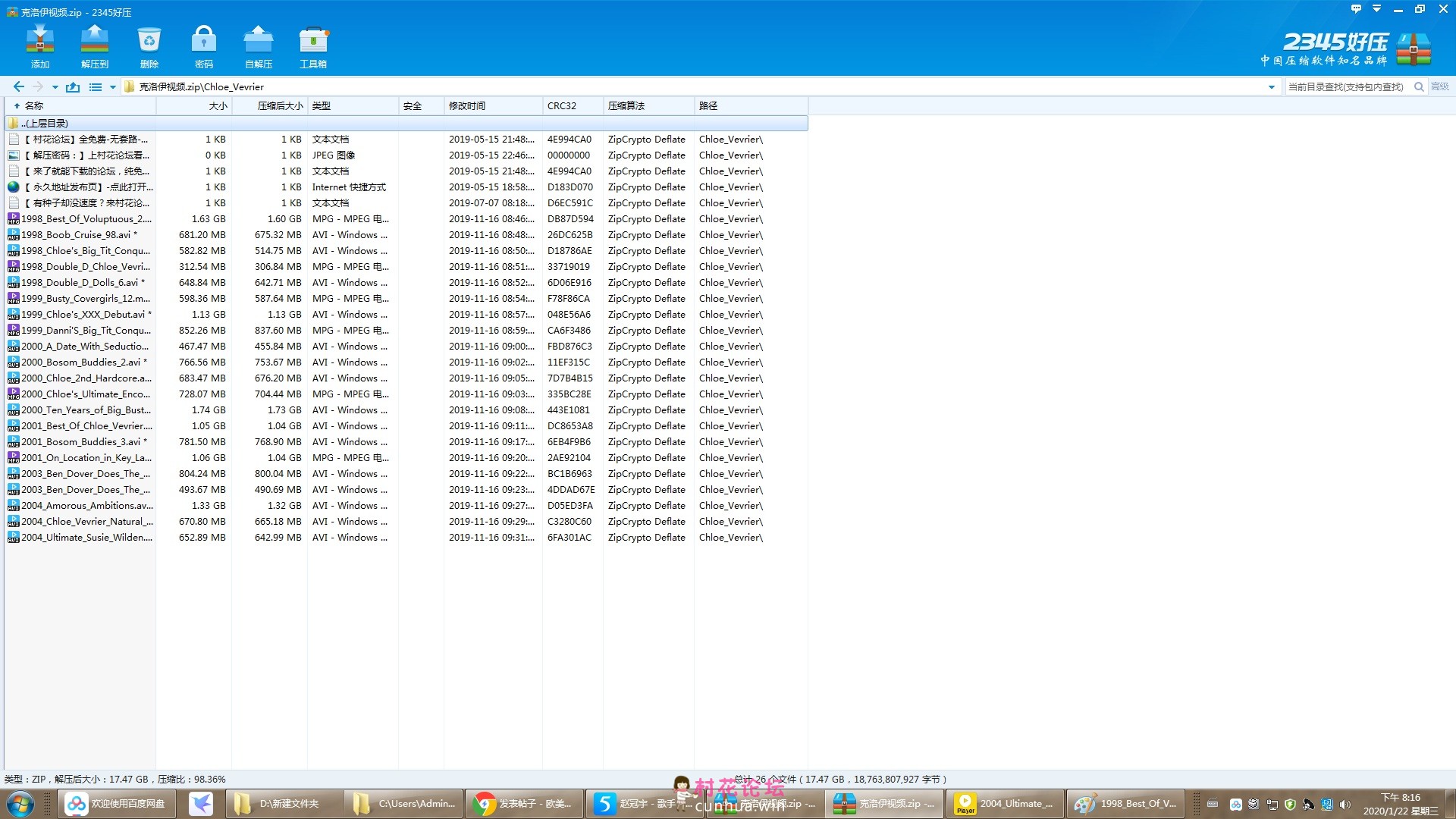Click the back navigation arrow
1456x819 pixels.
(x=19, y=86)
